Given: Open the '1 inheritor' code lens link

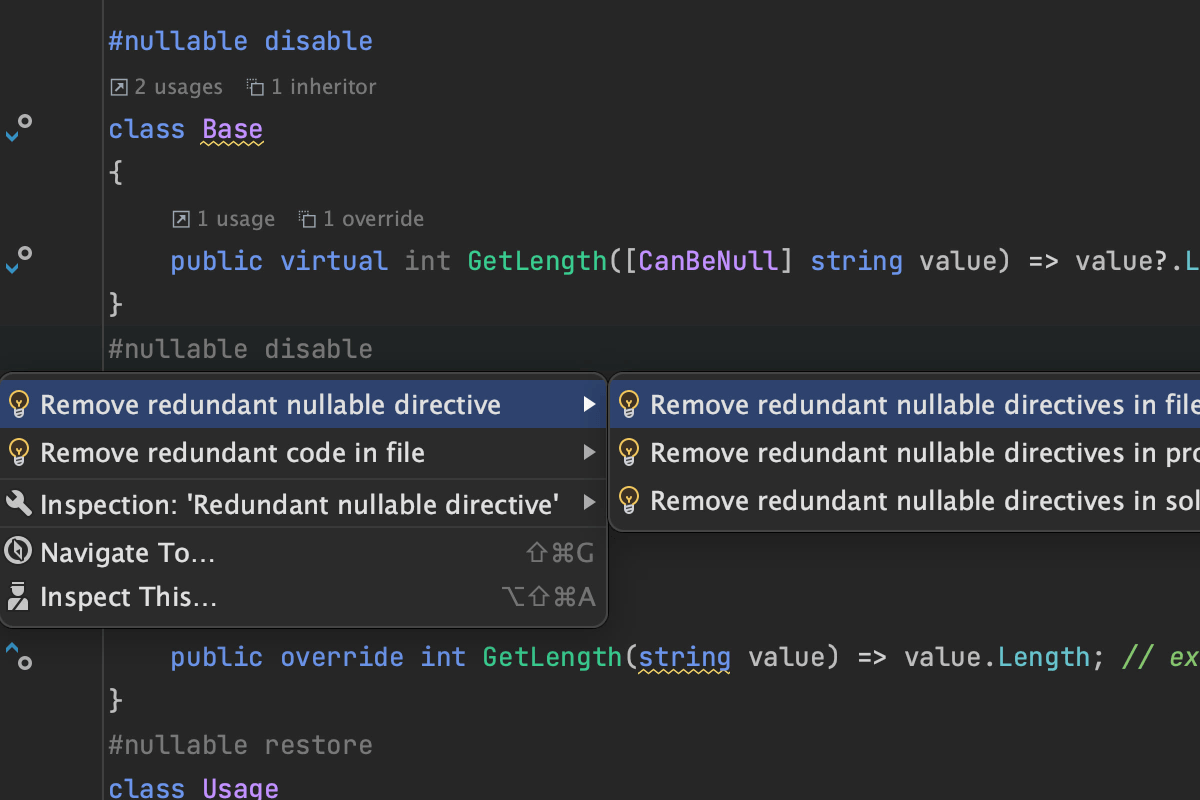Looking at the screenshot, I should [312, 87].
